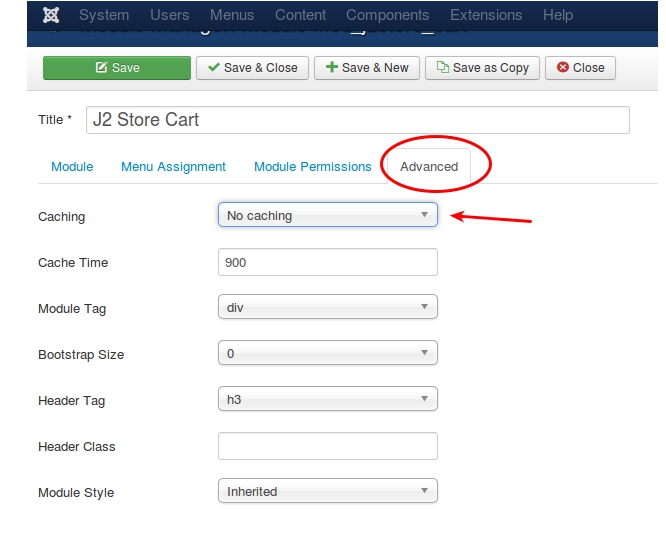Expand the Module Style dropdown
This screenshot has width=666, height=548.
pyautogui.click(x=328, y=491)
